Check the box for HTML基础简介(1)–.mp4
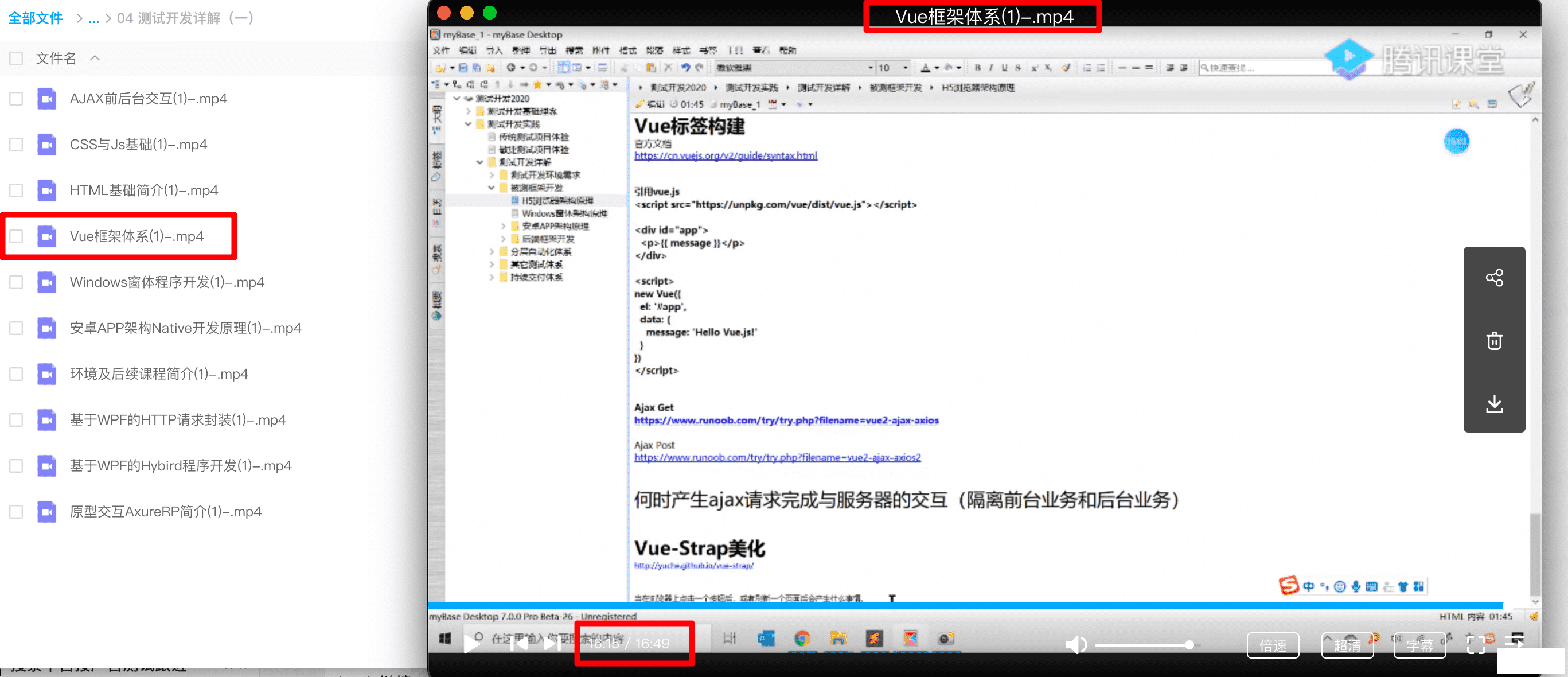Screen dimensions: 1568x677 [x=17, y=190]
